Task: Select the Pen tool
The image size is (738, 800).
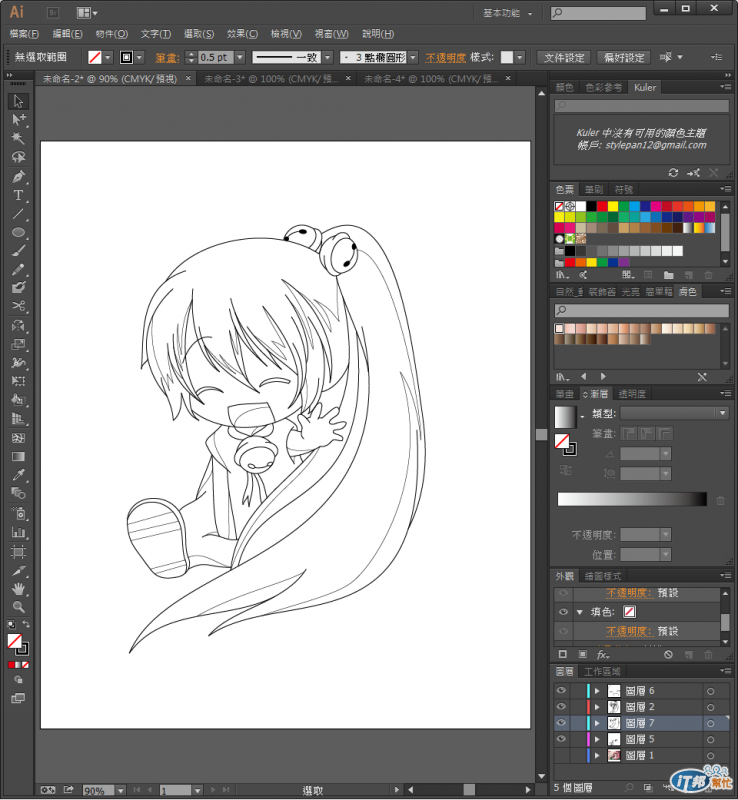Action: click(18, 177)
